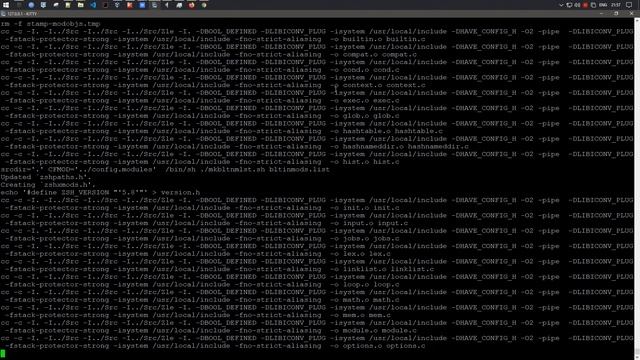
Task: Click 'glob.o glob.c' in the output
Action: 371,116
